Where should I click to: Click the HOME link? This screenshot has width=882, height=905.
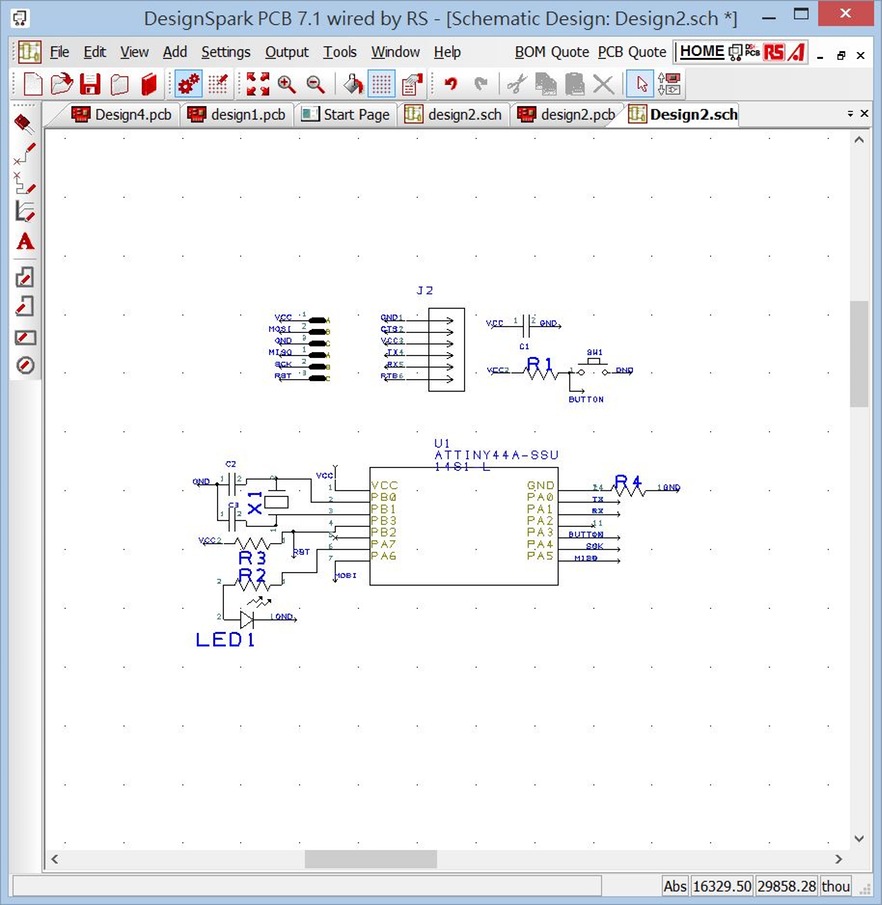pos(701,51)
